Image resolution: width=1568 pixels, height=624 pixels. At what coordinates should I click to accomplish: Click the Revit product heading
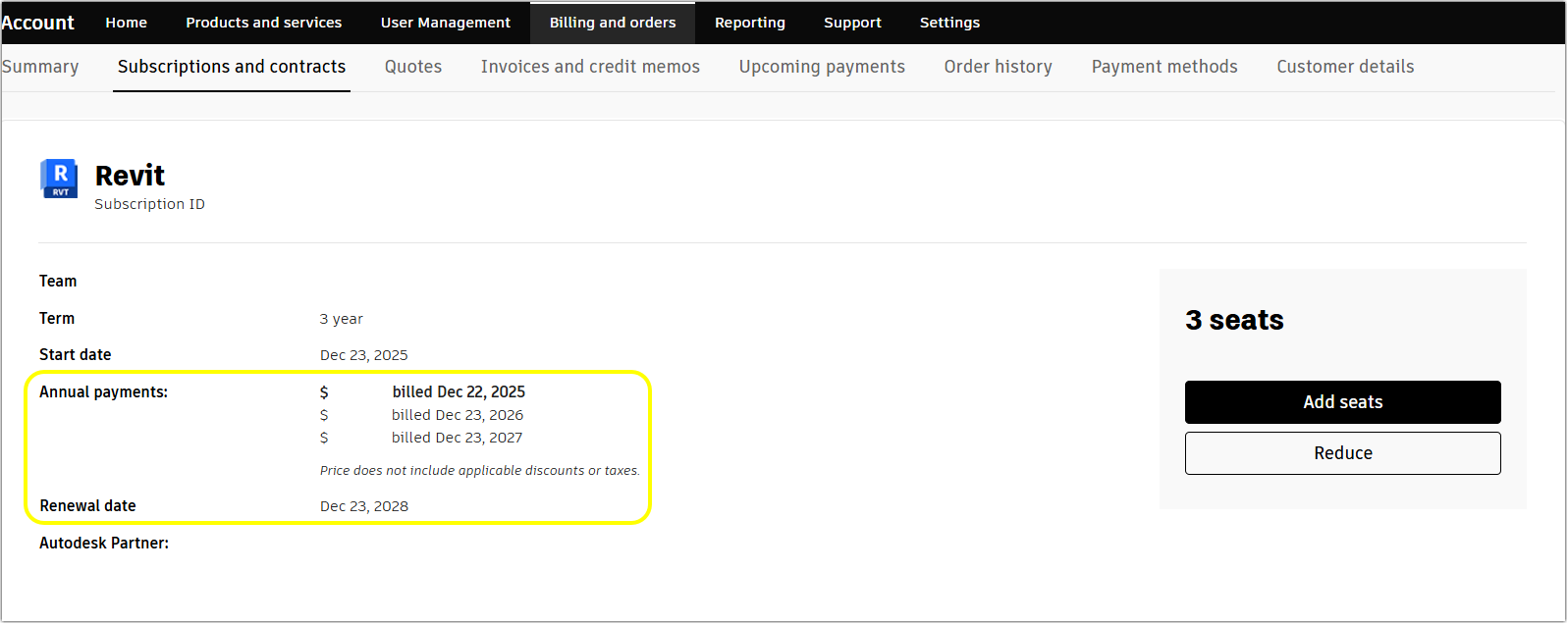point(130,176)
